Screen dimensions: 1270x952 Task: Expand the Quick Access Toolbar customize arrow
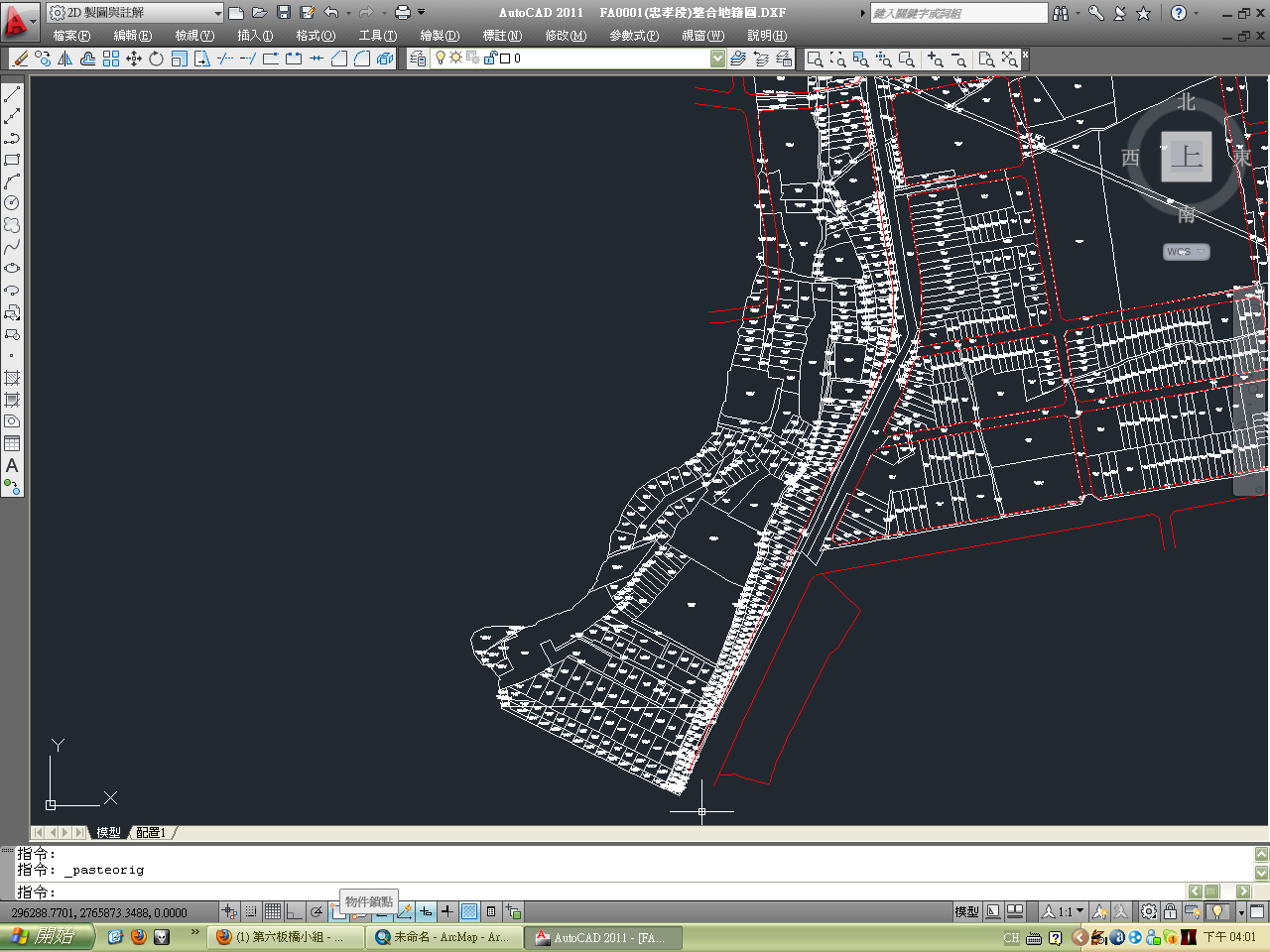[x=421, y=13]
